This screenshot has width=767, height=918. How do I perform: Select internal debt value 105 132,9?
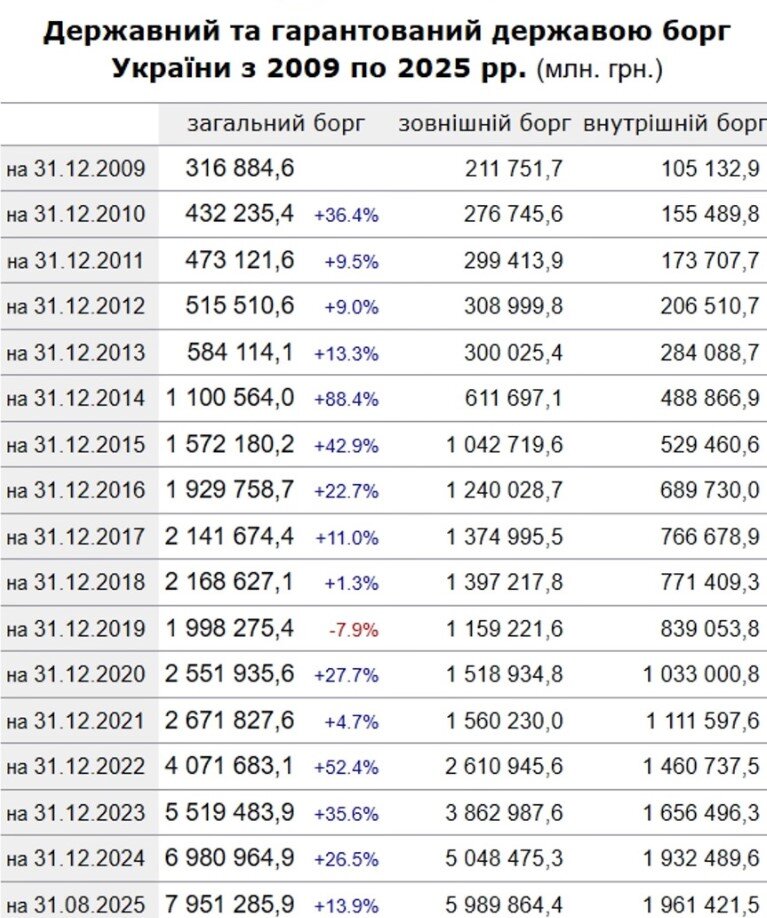tap(710, 169)
